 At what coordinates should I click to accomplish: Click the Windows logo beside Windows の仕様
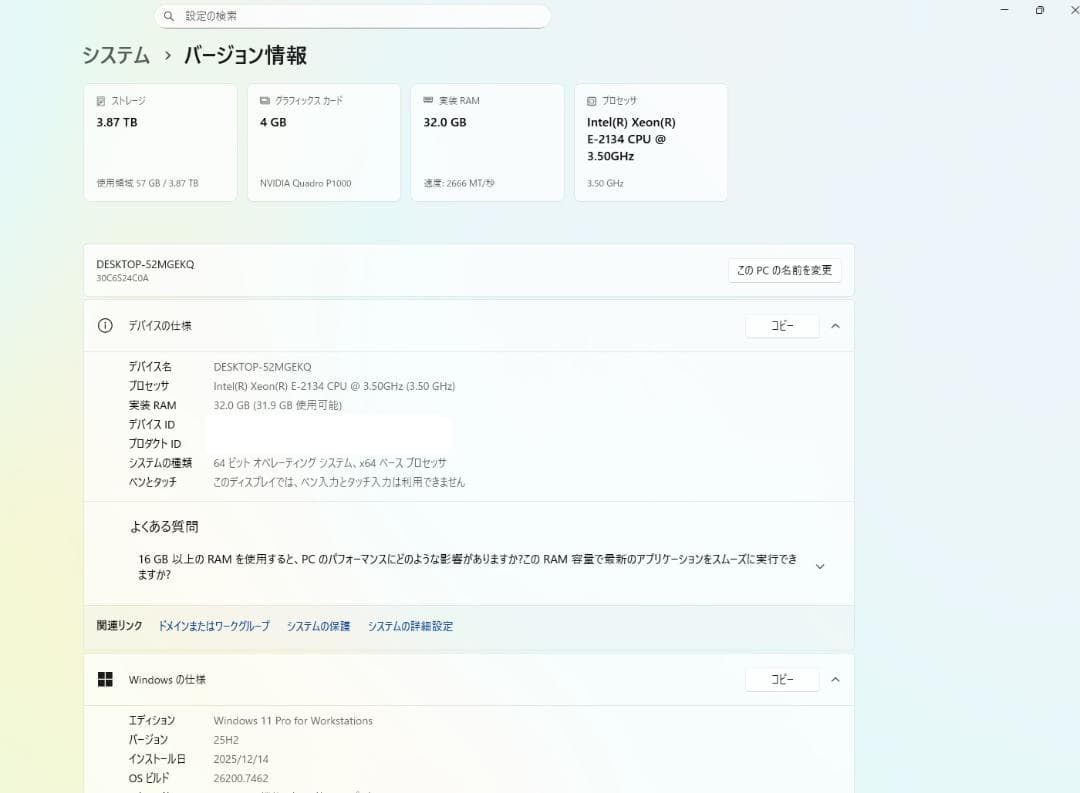click(x=105, y=678)
